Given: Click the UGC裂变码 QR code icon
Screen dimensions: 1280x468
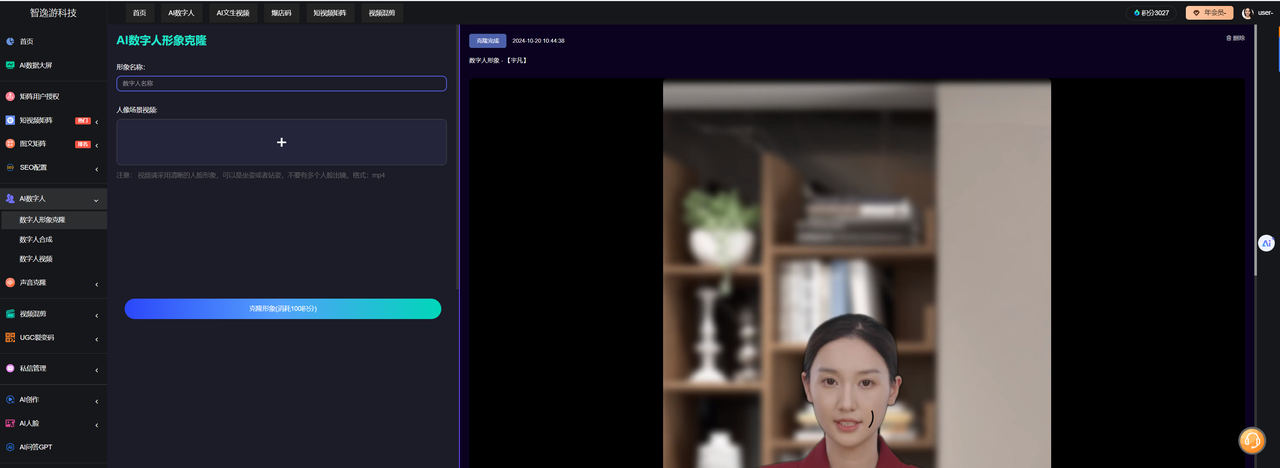Looking at the screenshot, I should pyautogui.click(x=10, y=337).
